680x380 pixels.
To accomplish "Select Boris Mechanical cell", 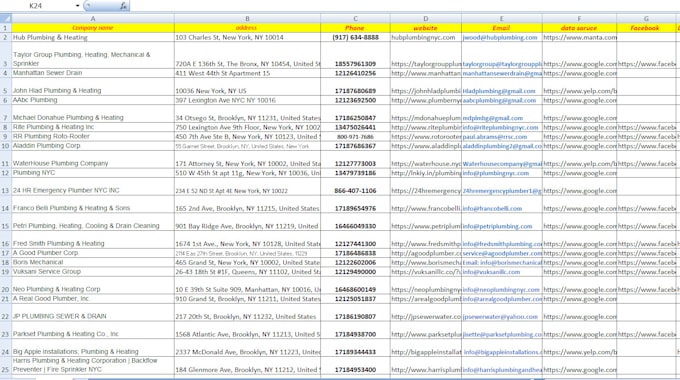I will [93, 262].
